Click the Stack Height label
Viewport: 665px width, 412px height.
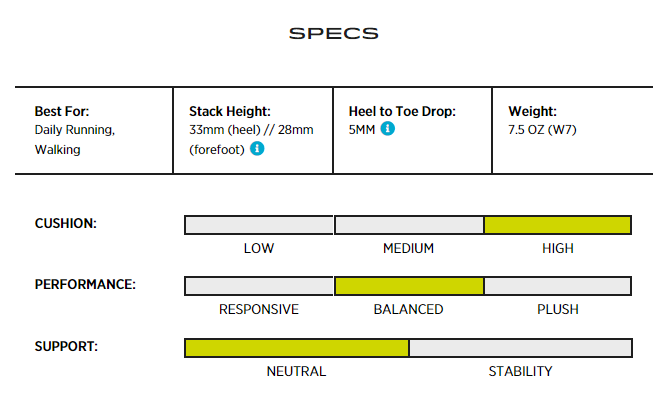[230, 112]
